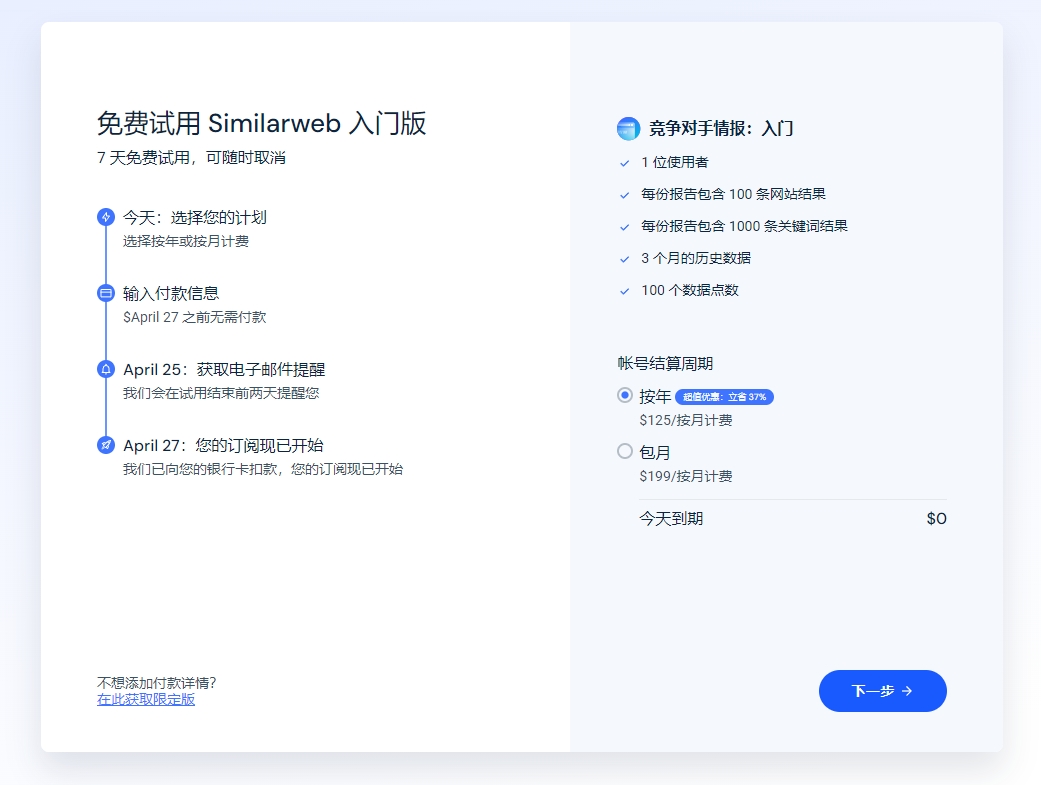This screenshot has height=785, width=1041.
Task: Click the price text $199/按月计费
Action: 686,476
